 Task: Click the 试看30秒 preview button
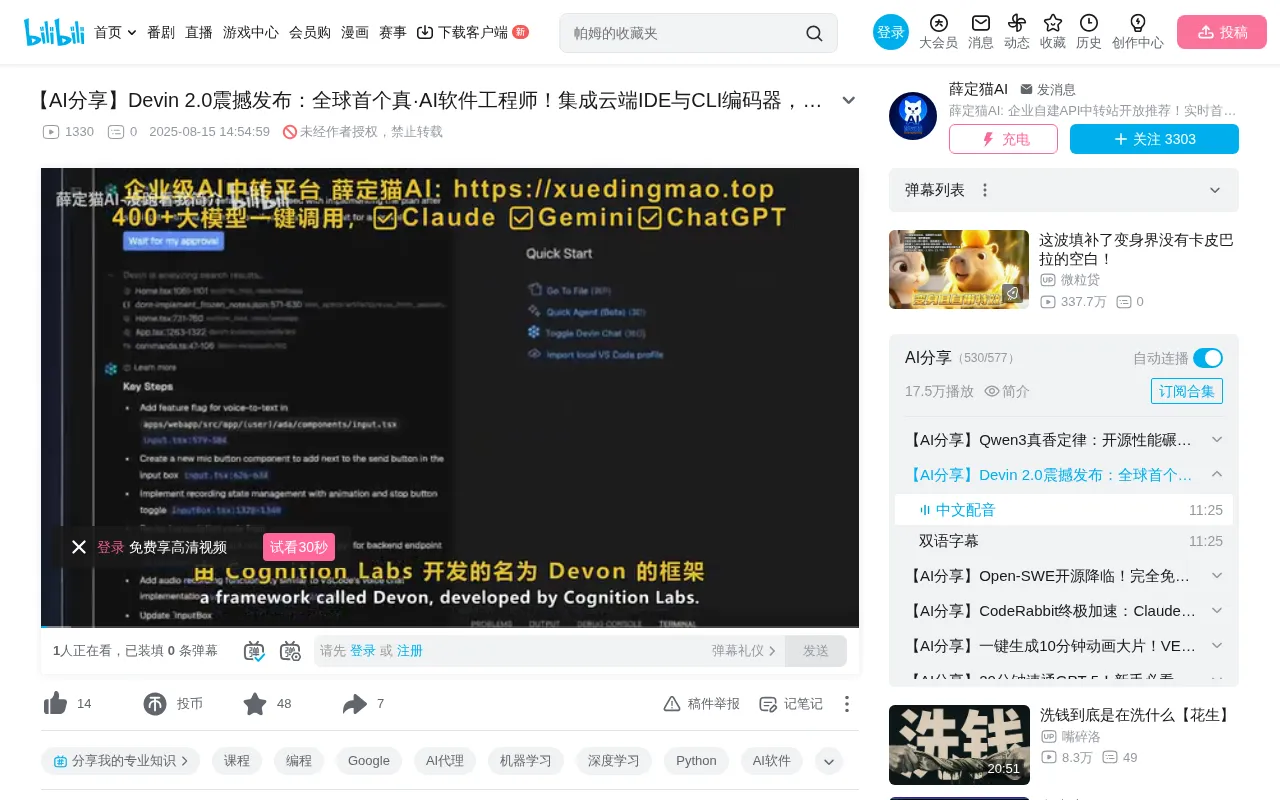[x=299, y=547]
